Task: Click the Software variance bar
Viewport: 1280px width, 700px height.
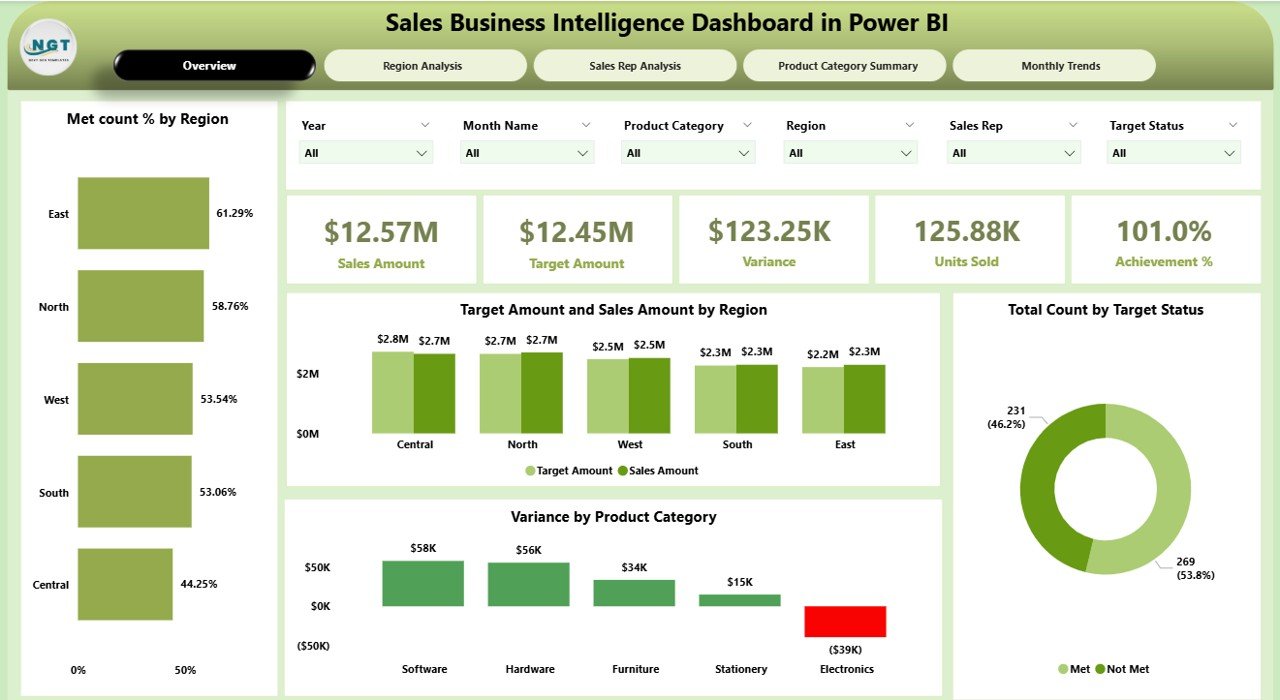Action: click(423, 583)
